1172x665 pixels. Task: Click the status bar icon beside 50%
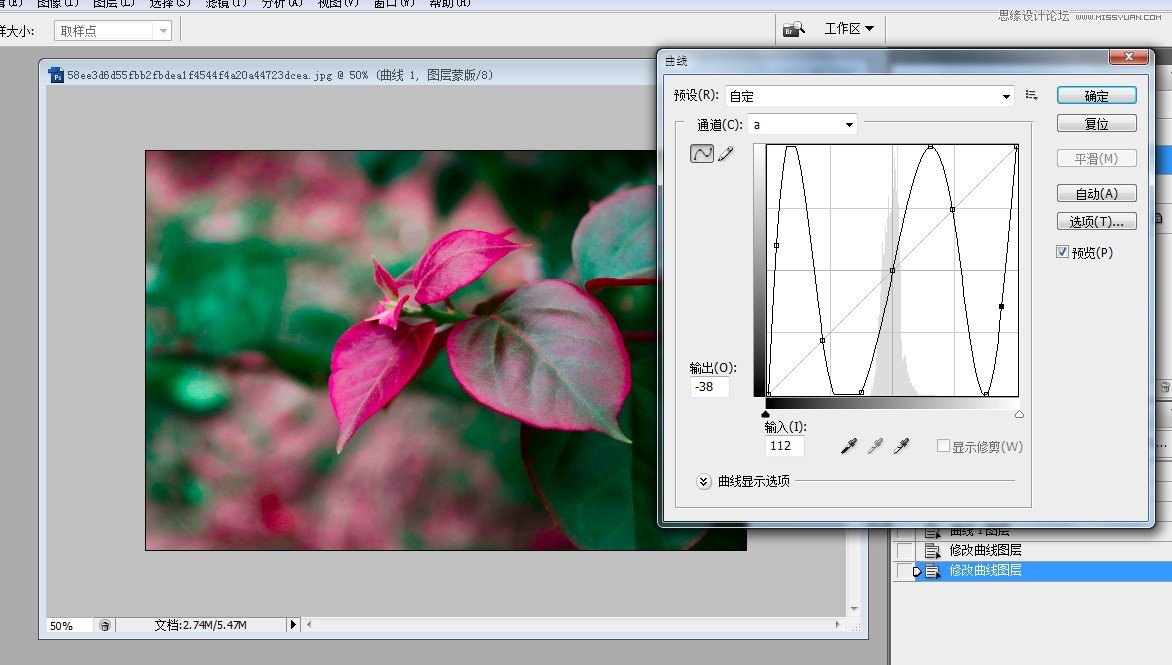coord(105,625)
